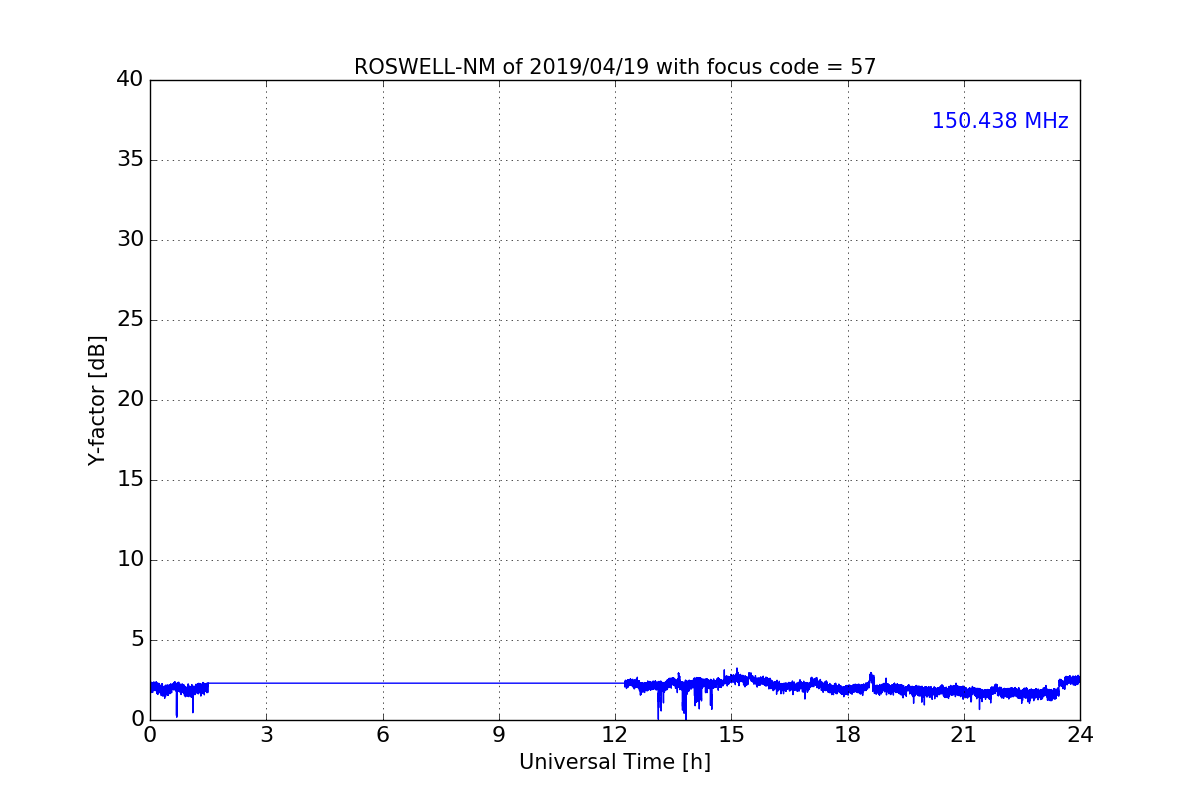Click the x-axis tick label '24'
The width and height of the screenshot is (1200, 800).
click(1080, 734)
